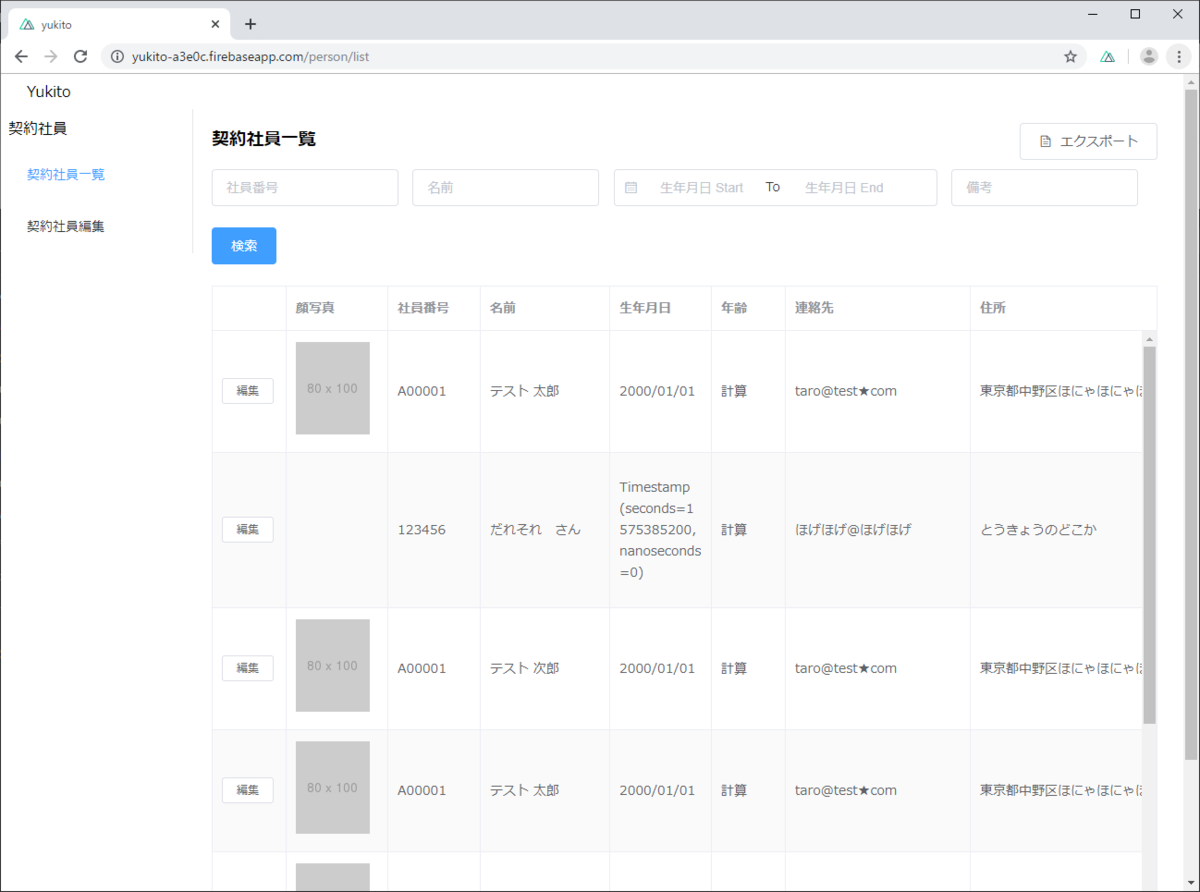1200x892 pixels.
Task: Focus the 名前 search field
Action: [x=505, y=188]
